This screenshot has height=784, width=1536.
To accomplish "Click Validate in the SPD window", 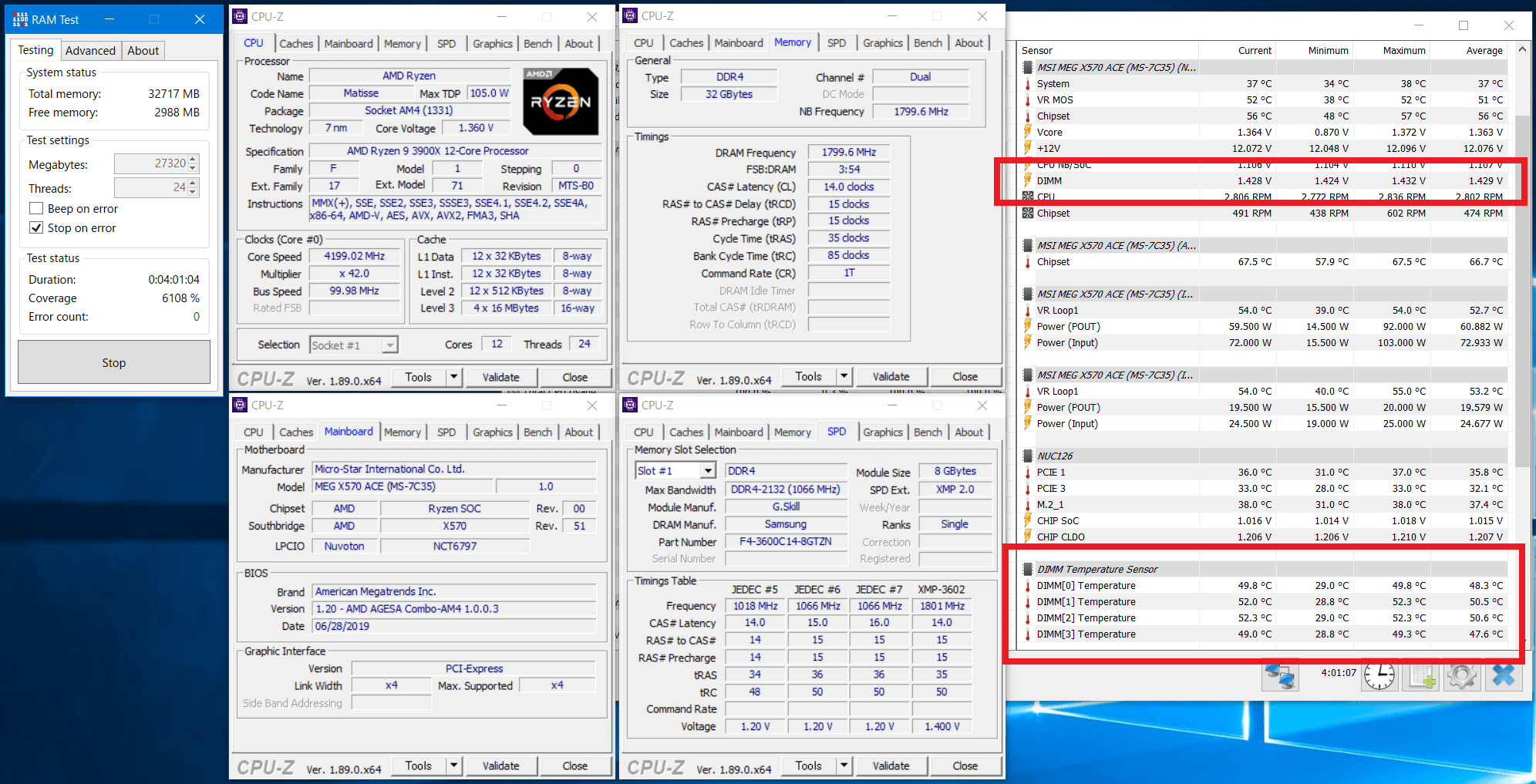I will (891, 765).
